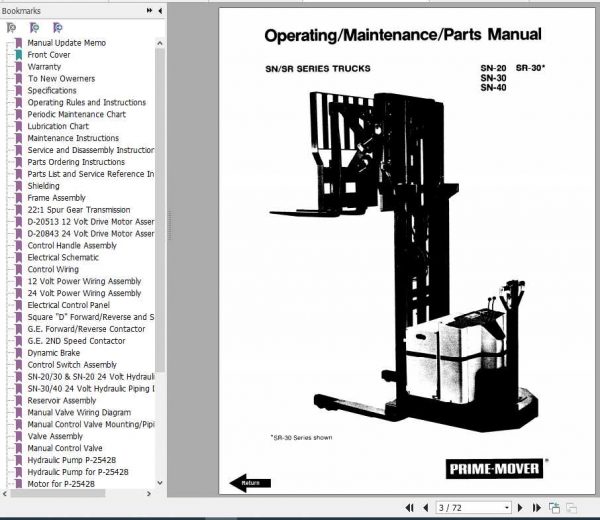Go to first page button
The height and width of the screenshot is (520, 600).
pos(409,508)
